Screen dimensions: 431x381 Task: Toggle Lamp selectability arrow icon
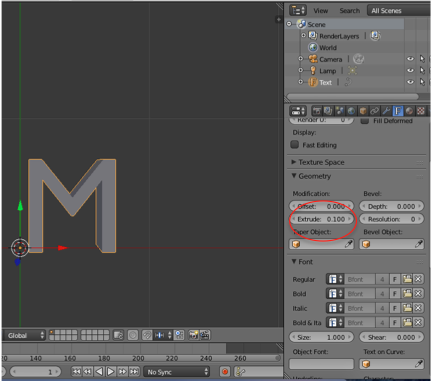(x=422, y=70)
